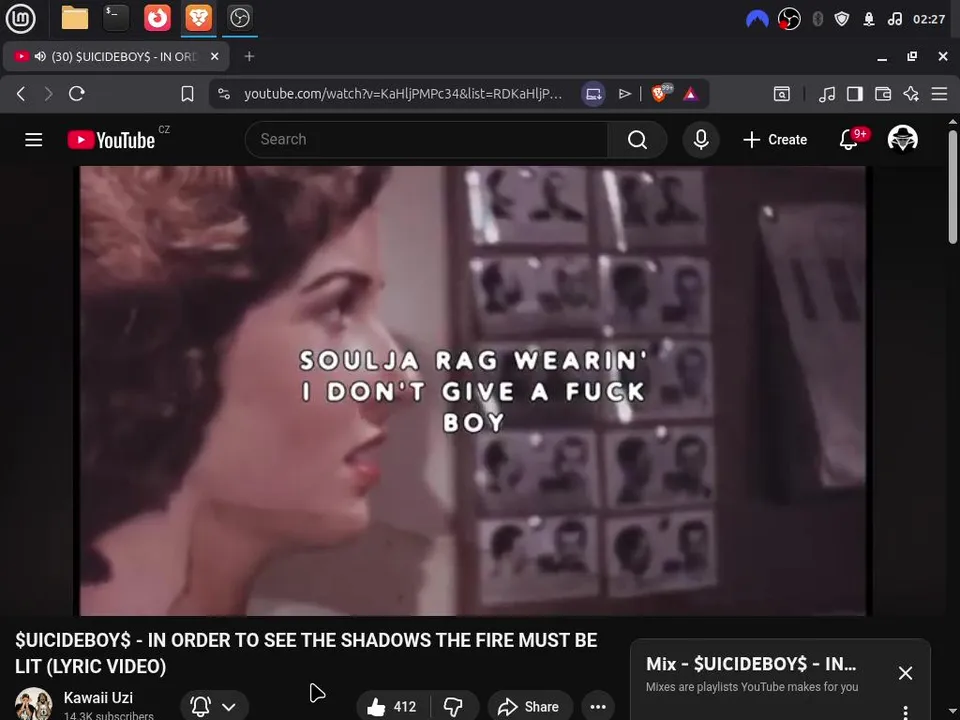
Task: Open the notifications bell in system tray
Action: (x=869, y=19)
